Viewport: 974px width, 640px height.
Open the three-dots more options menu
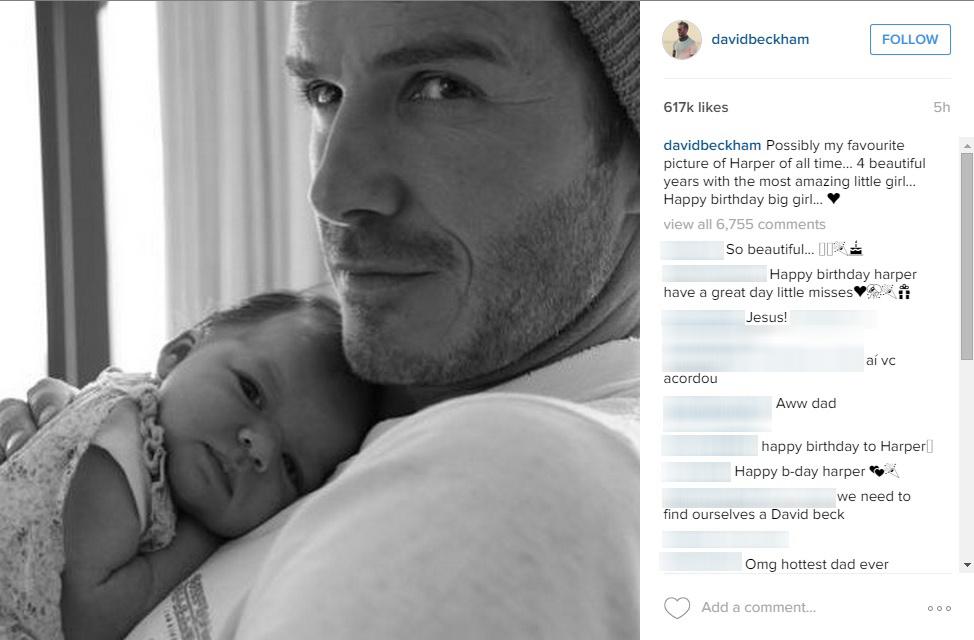pos(939,608)
